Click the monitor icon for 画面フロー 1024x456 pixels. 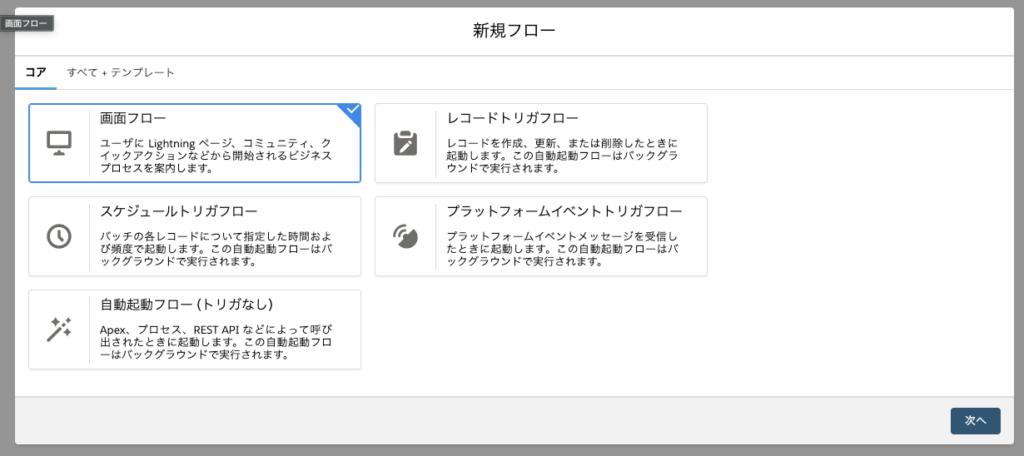[59, 143]
